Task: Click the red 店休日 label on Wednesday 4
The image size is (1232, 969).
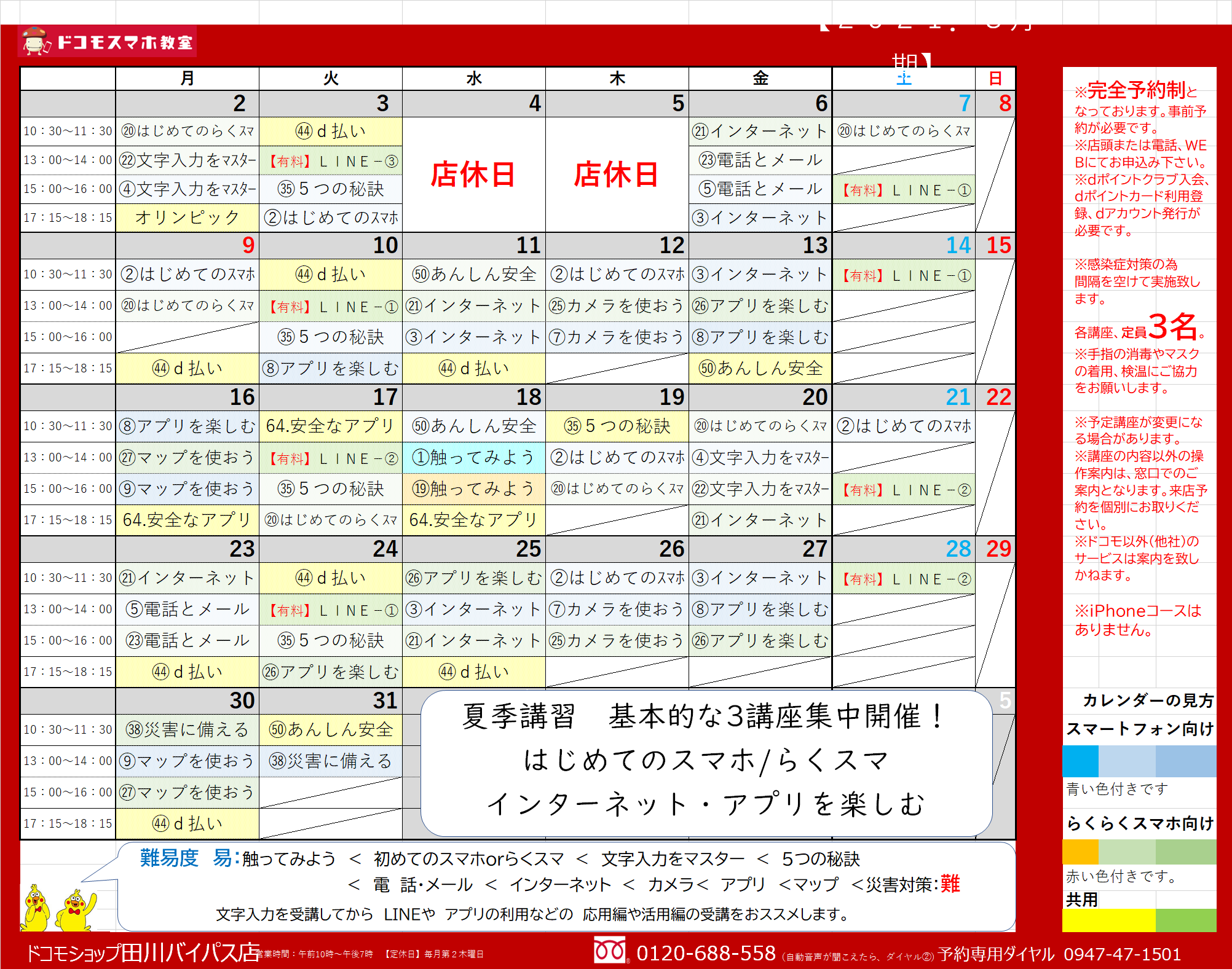Action: tap(473, 175)
